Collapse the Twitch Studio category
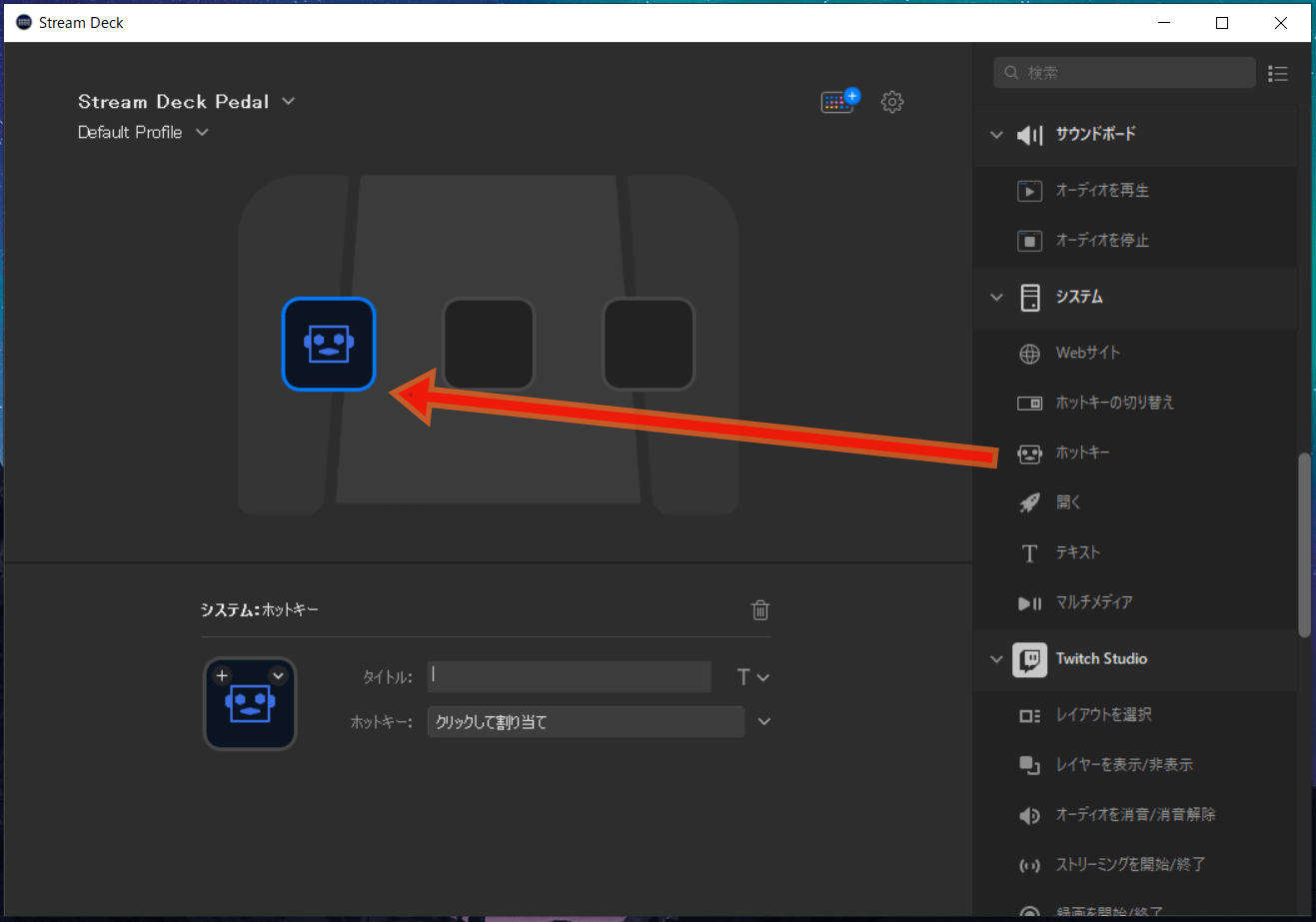 click(x=996, y=658)
